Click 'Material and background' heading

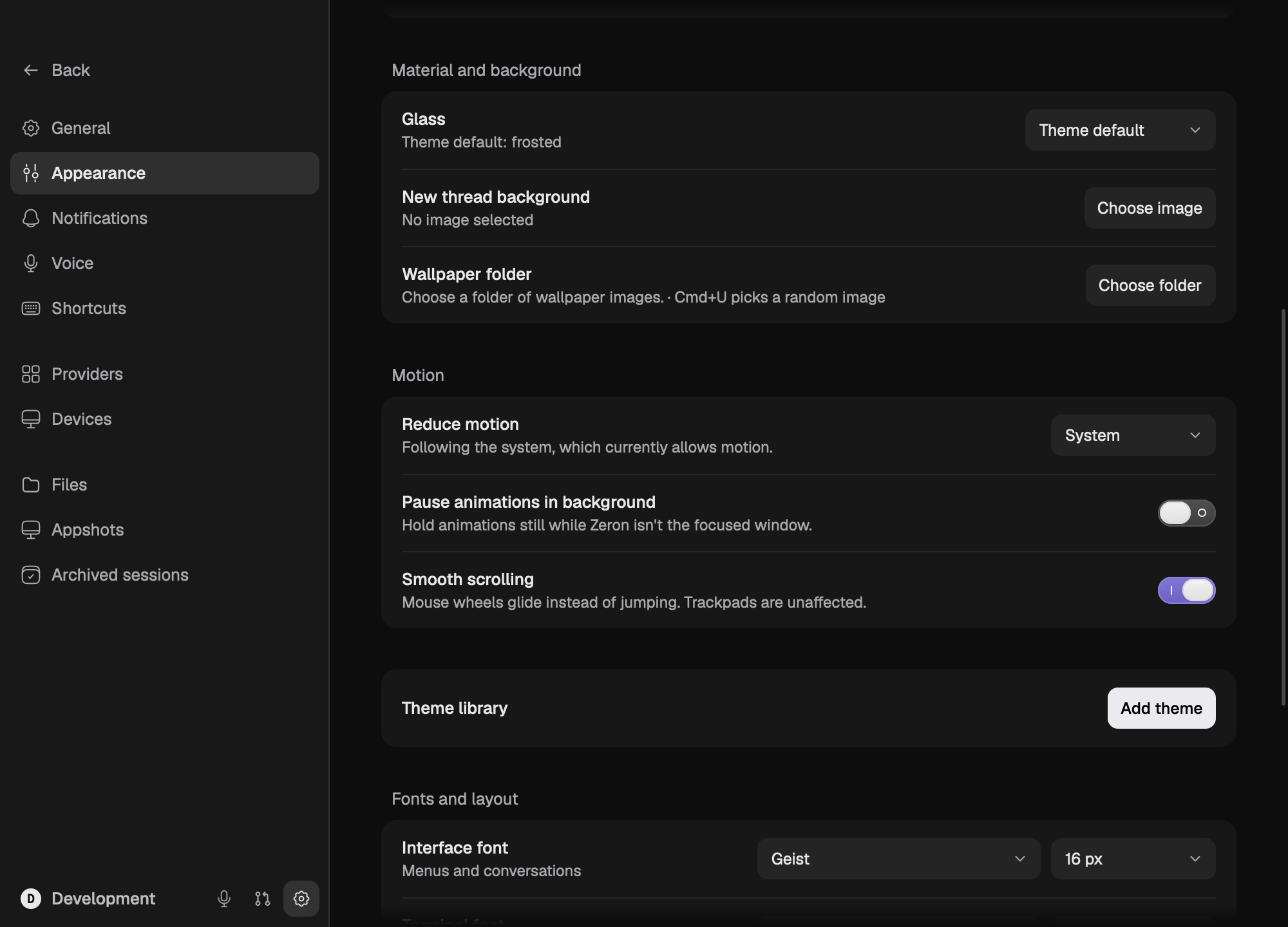pyautogui.click(x=486, y=70)
